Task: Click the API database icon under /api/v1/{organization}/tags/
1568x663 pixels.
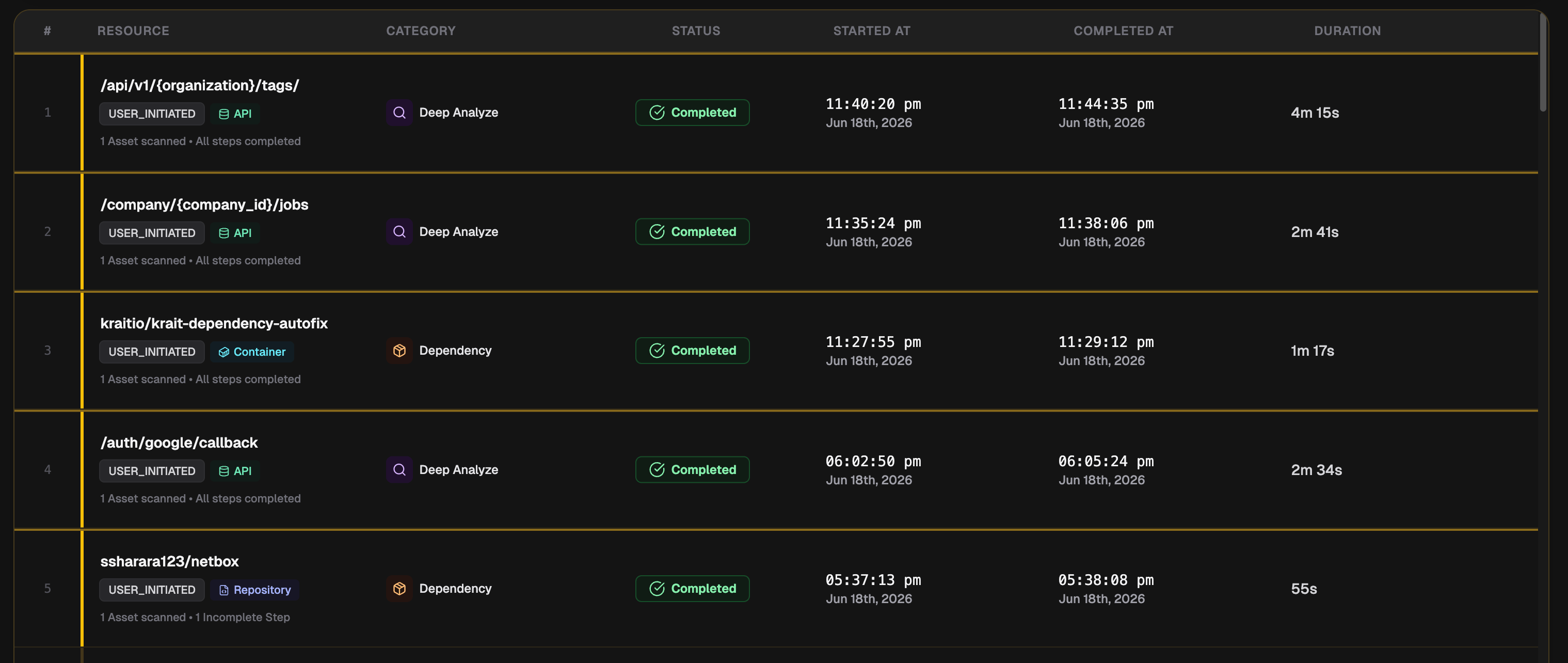Action: coord(224,114)
